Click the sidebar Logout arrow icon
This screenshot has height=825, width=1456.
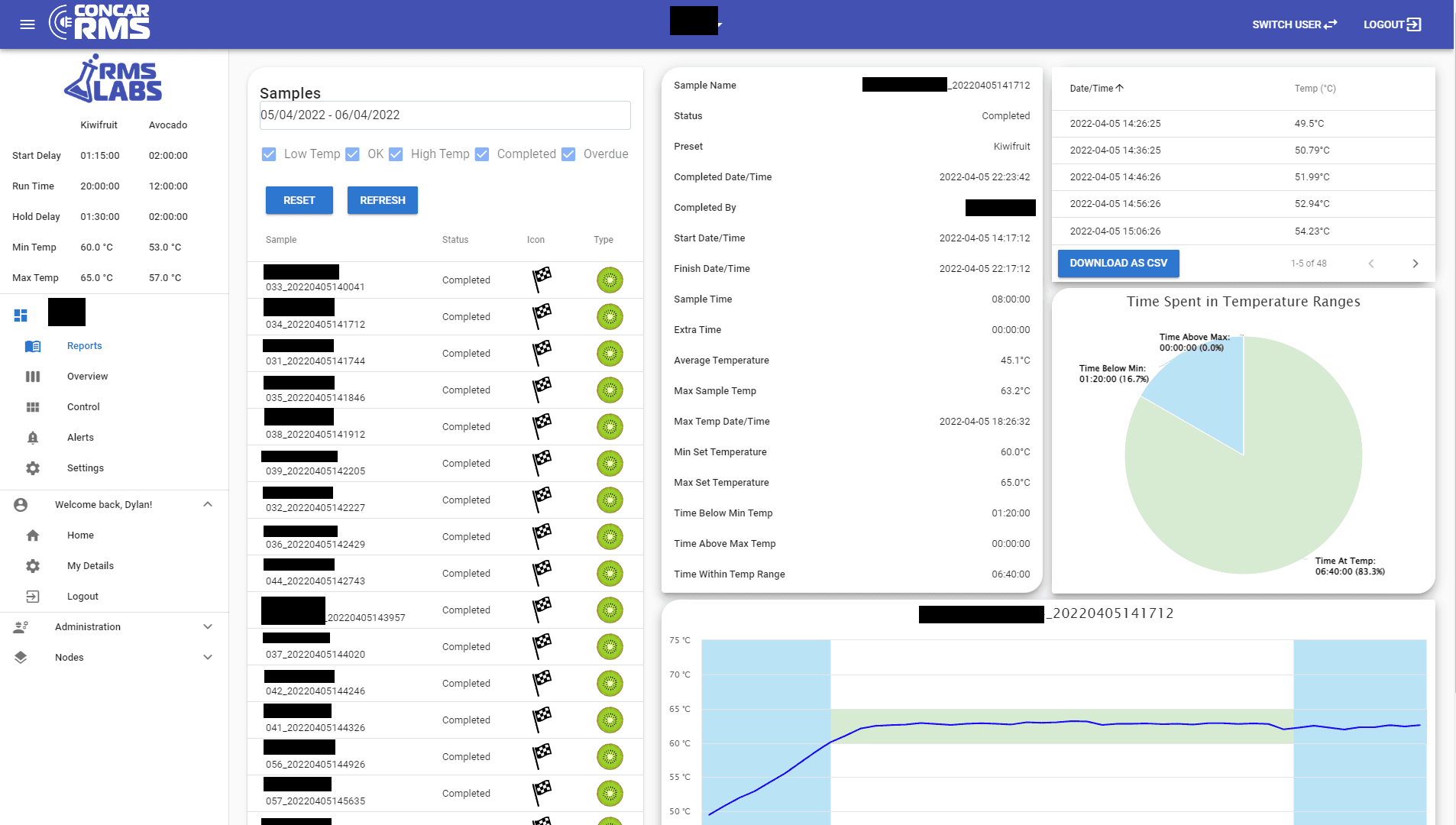[33, 597]
